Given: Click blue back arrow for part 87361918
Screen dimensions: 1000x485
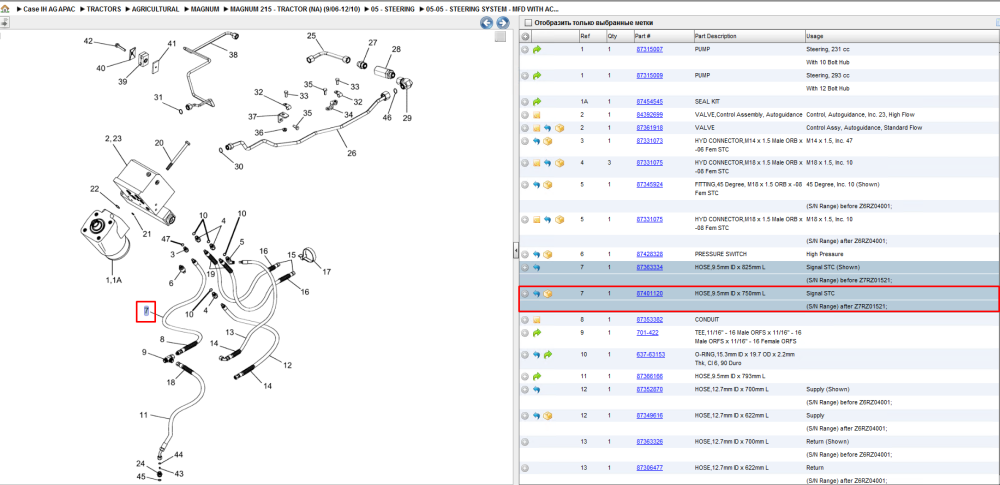Looking at the screenshot, I should pos(547,128).
